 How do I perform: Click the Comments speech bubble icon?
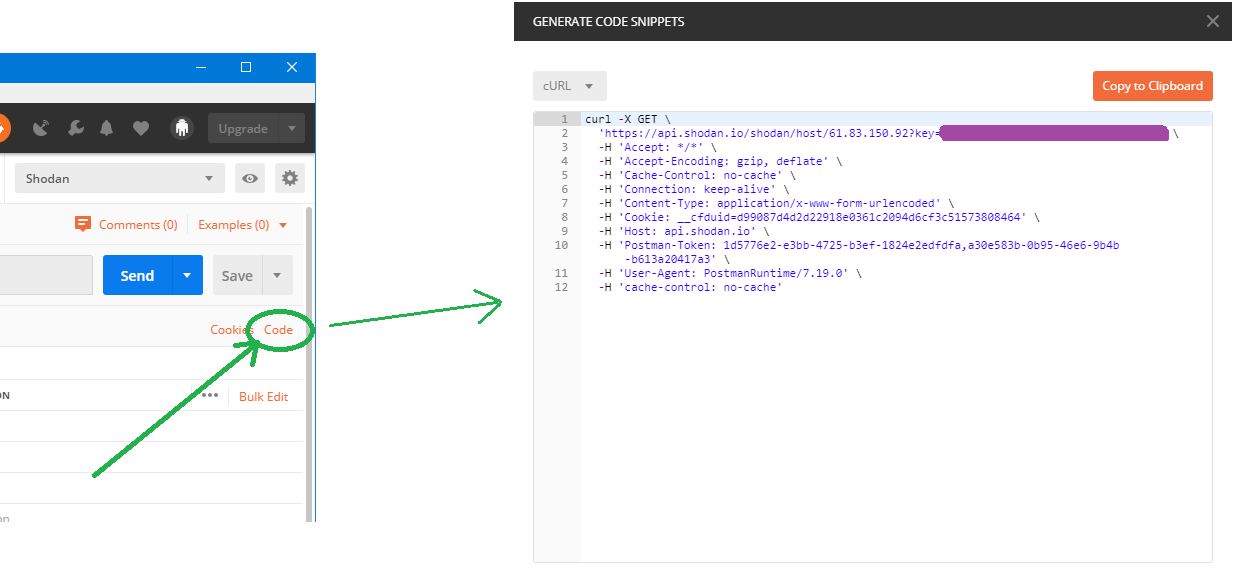click(x=83, y=224)
